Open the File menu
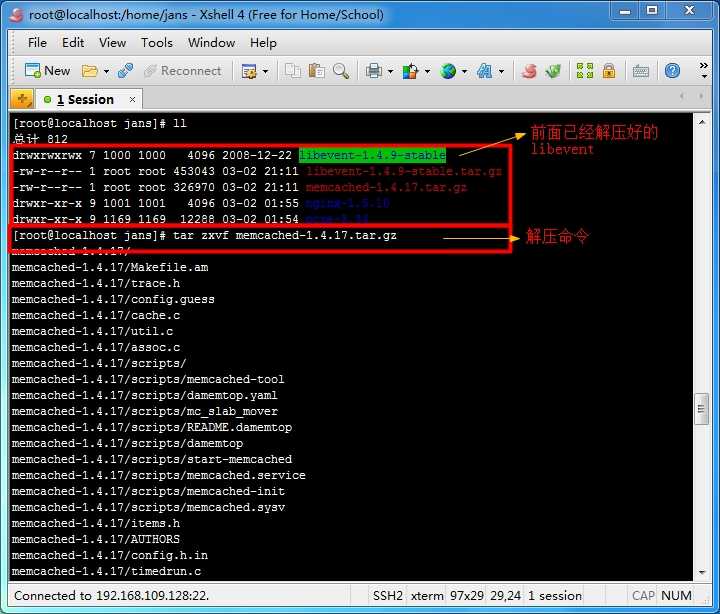The height and width of the screenshot is (614, 720). pyautogui.click(x=37, y=43)
